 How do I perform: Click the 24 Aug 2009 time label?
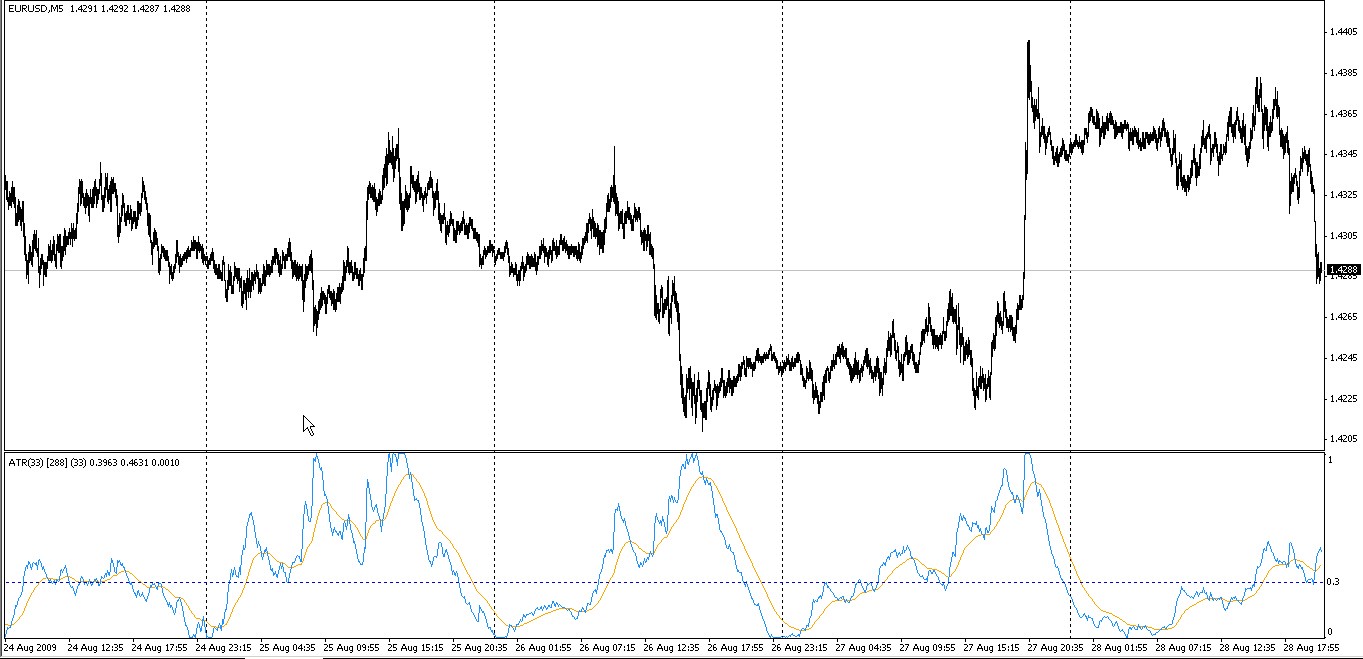coord(32,648)
